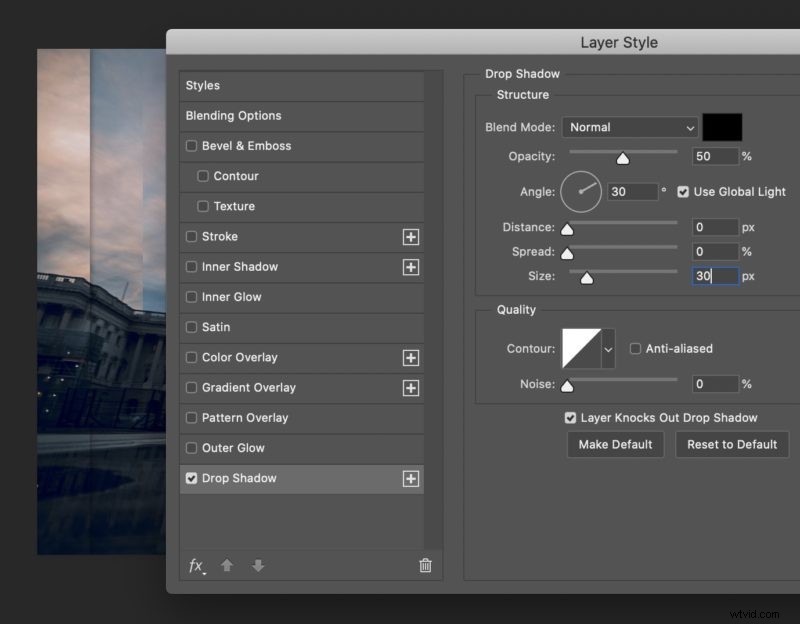Click the fx icon to add a new effect
800x624 pixels.
point(198,565)
